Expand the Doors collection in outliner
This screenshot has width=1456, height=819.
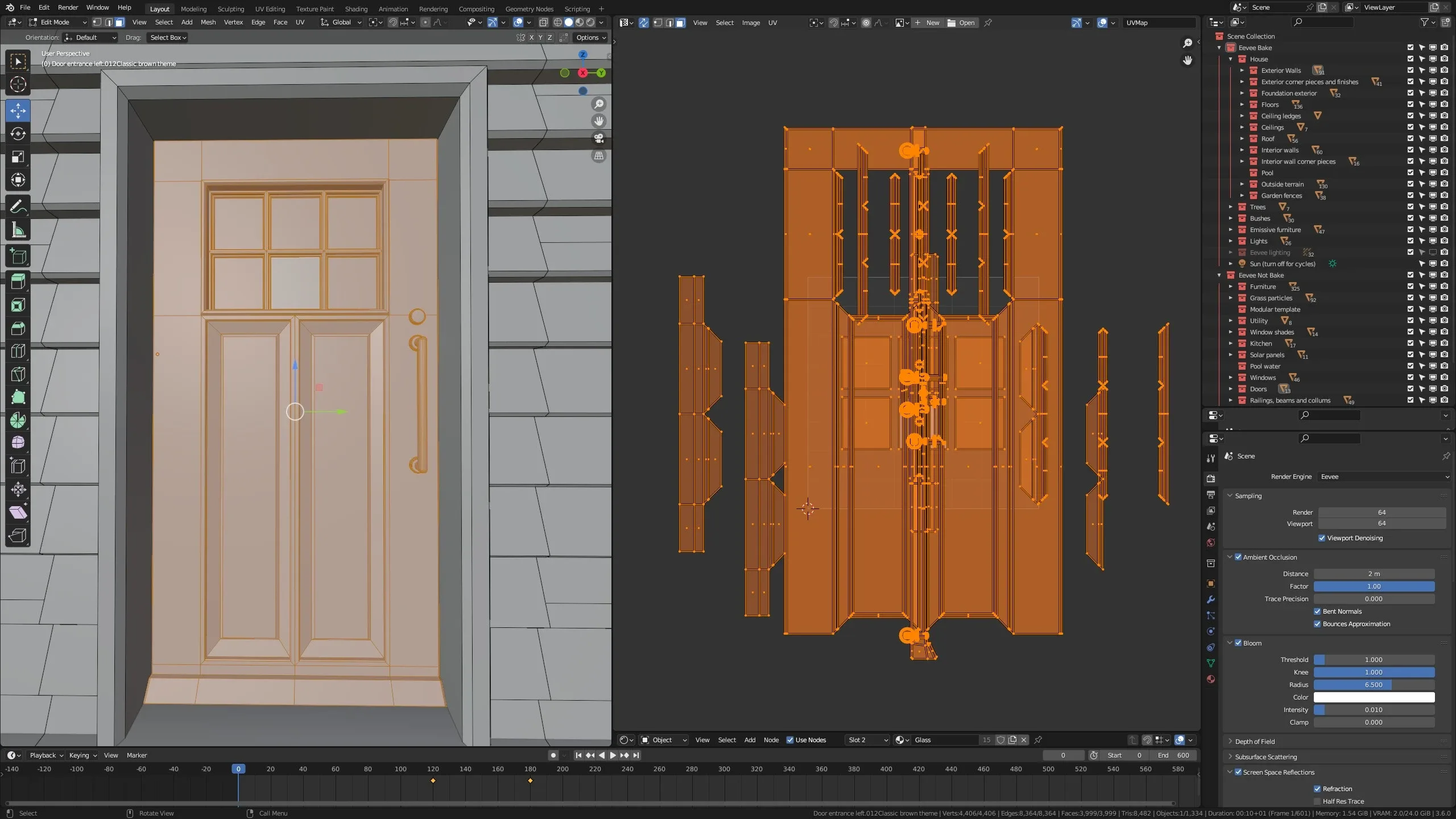click(1231, 389)
